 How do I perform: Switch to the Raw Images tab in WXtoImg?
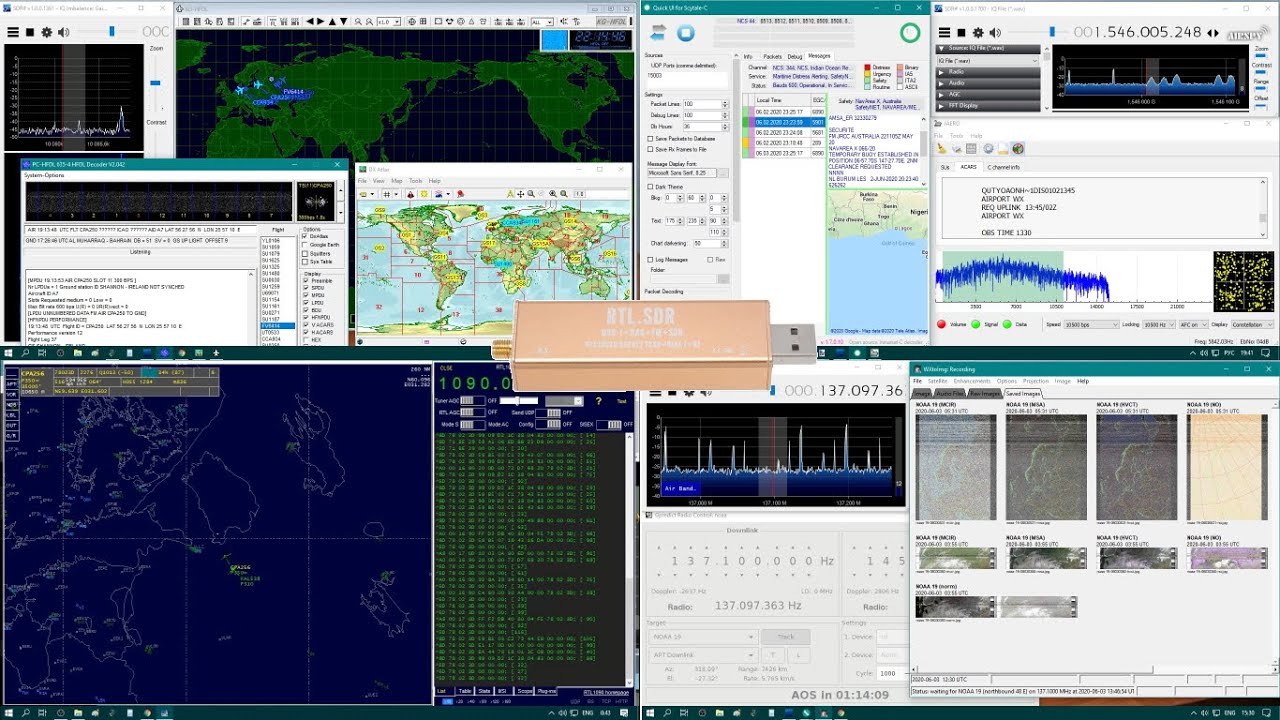[985, 394]
